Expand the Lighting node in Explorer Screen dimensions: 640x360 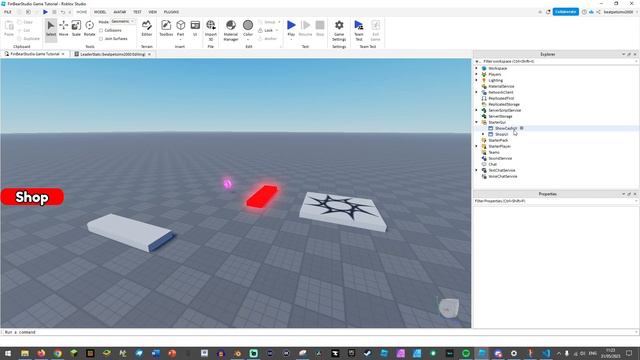[476, 80]
